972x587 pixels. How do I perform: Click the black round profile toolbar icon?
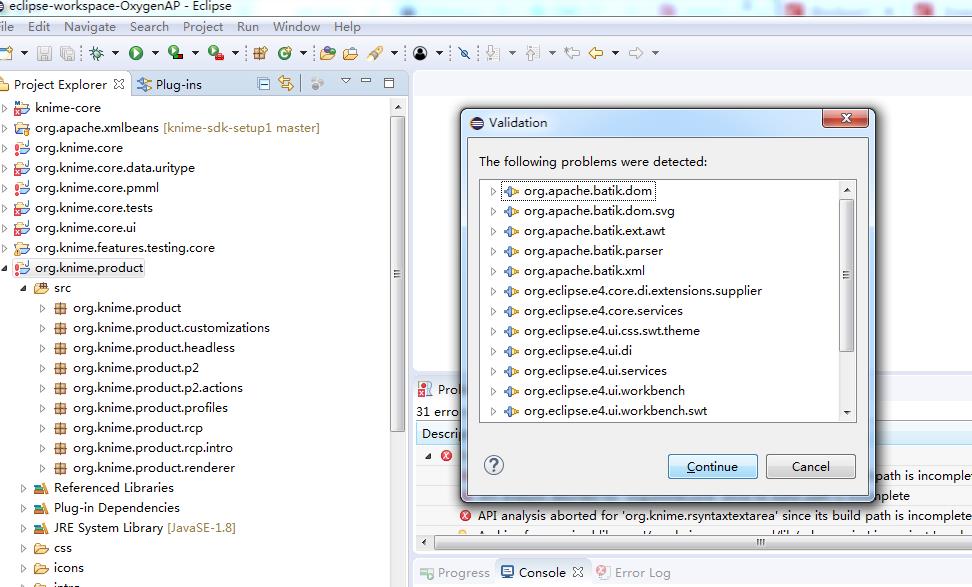[420, 53]
